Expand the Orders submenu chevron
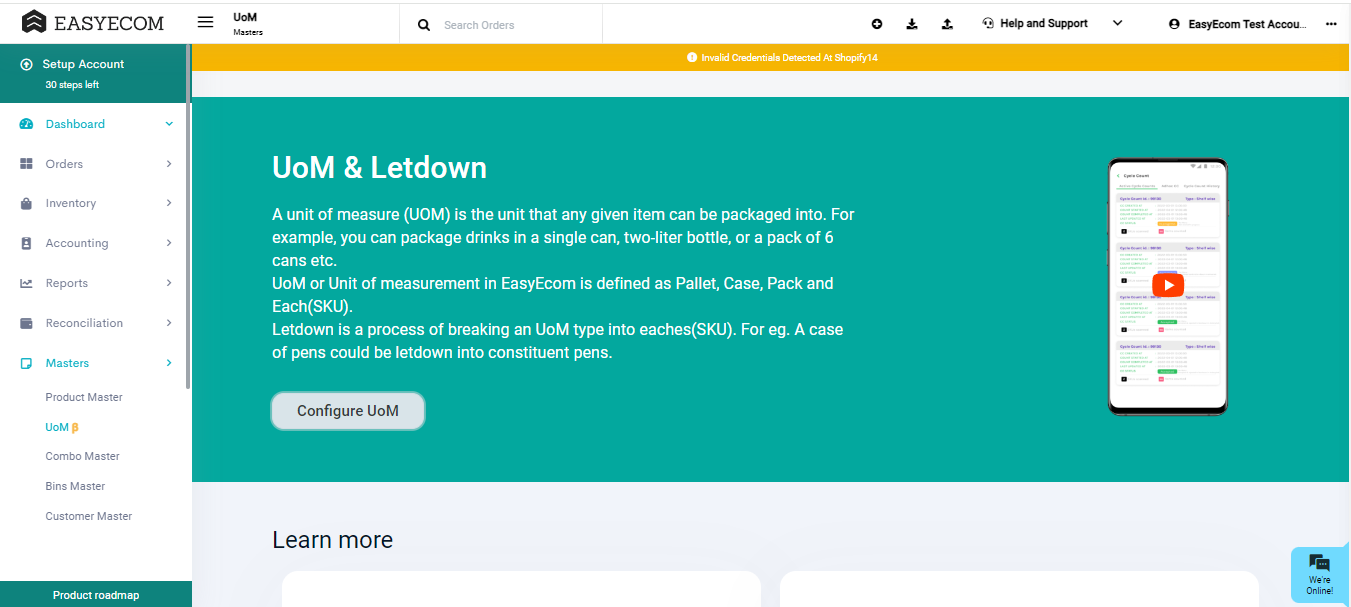The image size is (1351, 607). point(169,164)
